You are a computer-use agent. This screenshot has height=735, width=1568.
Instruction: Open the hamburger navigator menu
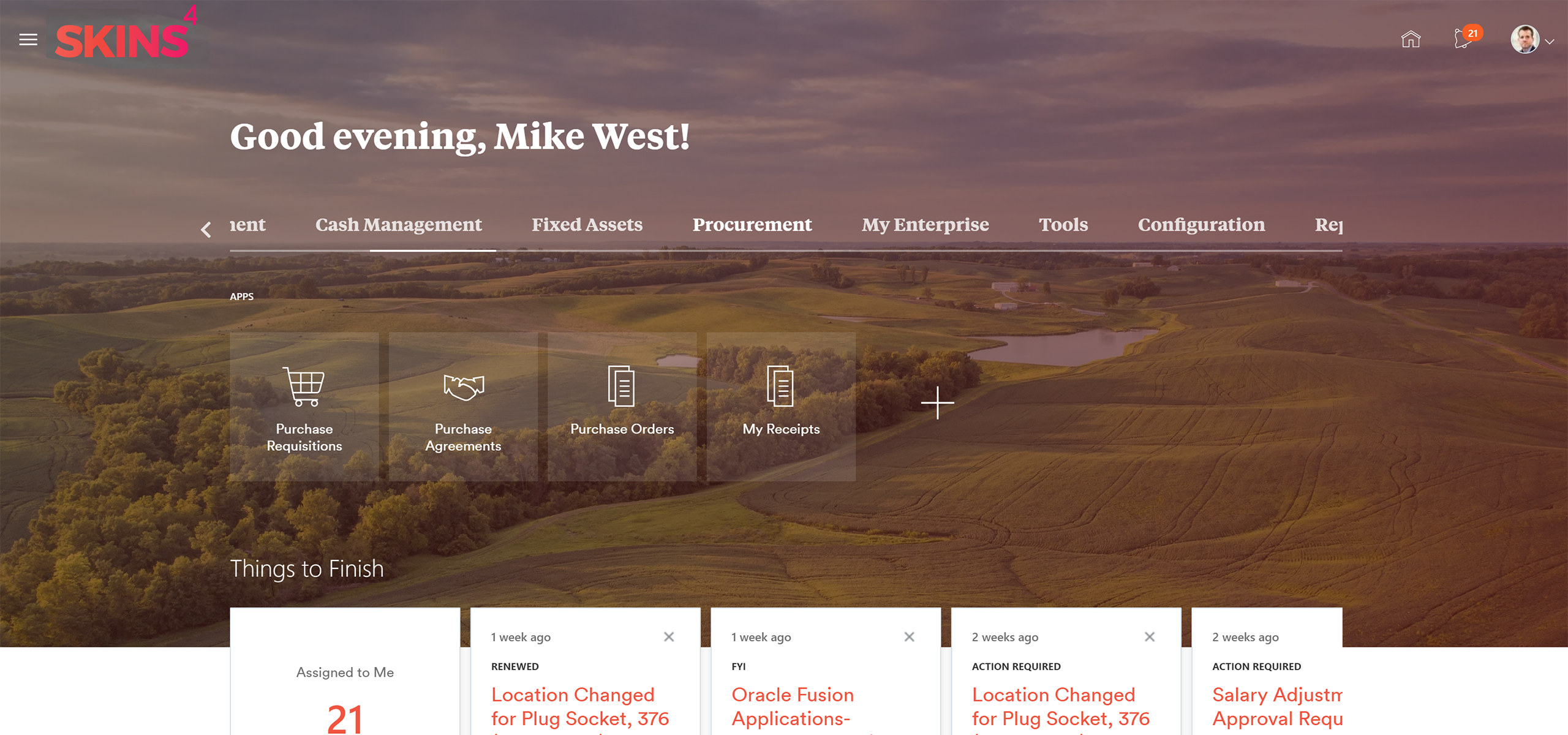[x=28, y=40]
